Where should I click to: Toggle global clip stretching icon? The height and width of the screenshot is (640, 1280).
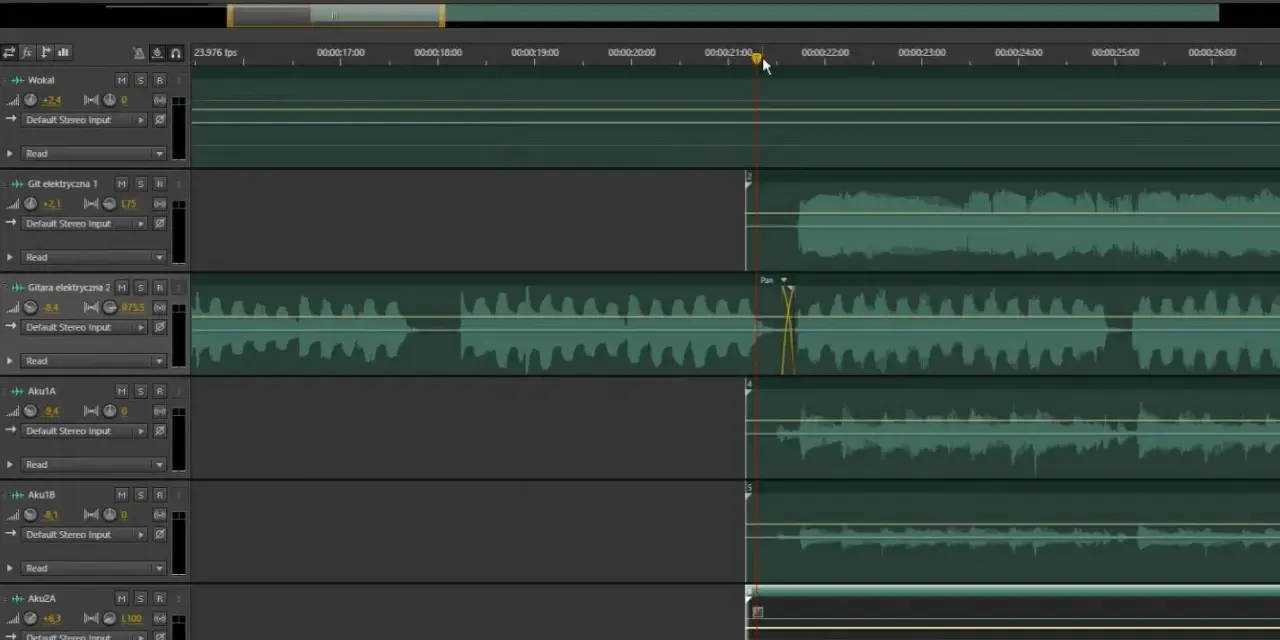click(x=157, y=52)
